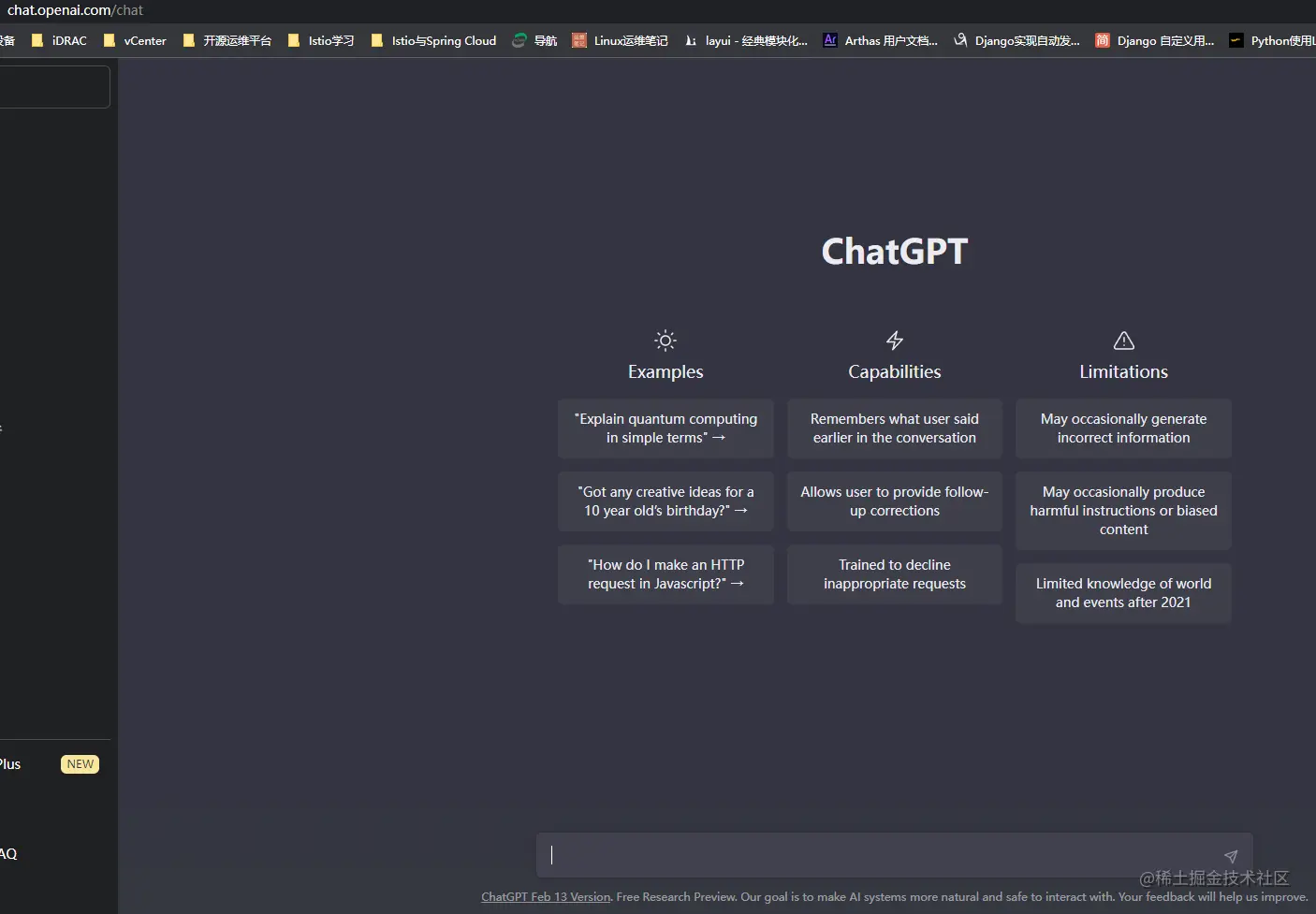Click the 'harmful instructions or biased content' card
The width and height of the screenshot is (1316, 914).
[x=1124, y=511]
